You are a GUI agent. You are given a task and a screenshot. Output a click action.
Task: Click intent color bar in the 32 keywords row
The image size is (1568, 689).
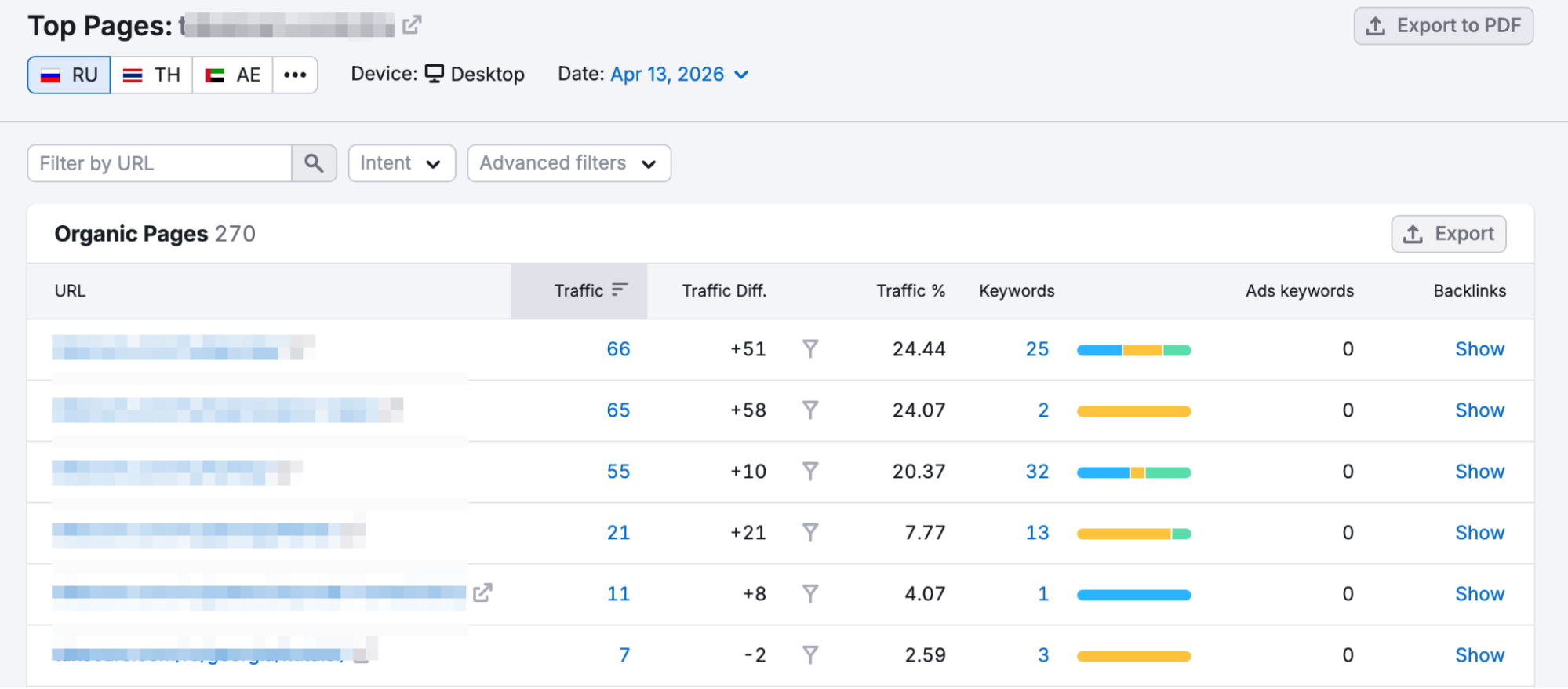(x=1134, y=472)
